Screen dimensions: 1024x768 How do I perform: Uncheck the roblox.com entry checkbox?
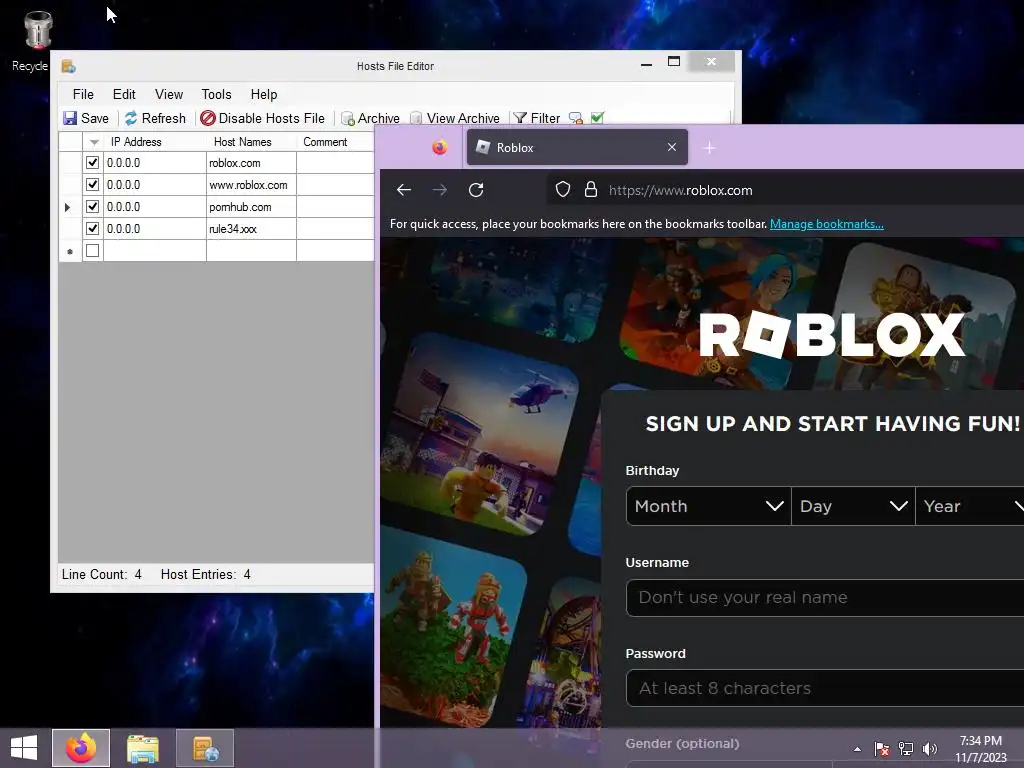(x=93, y=163)
